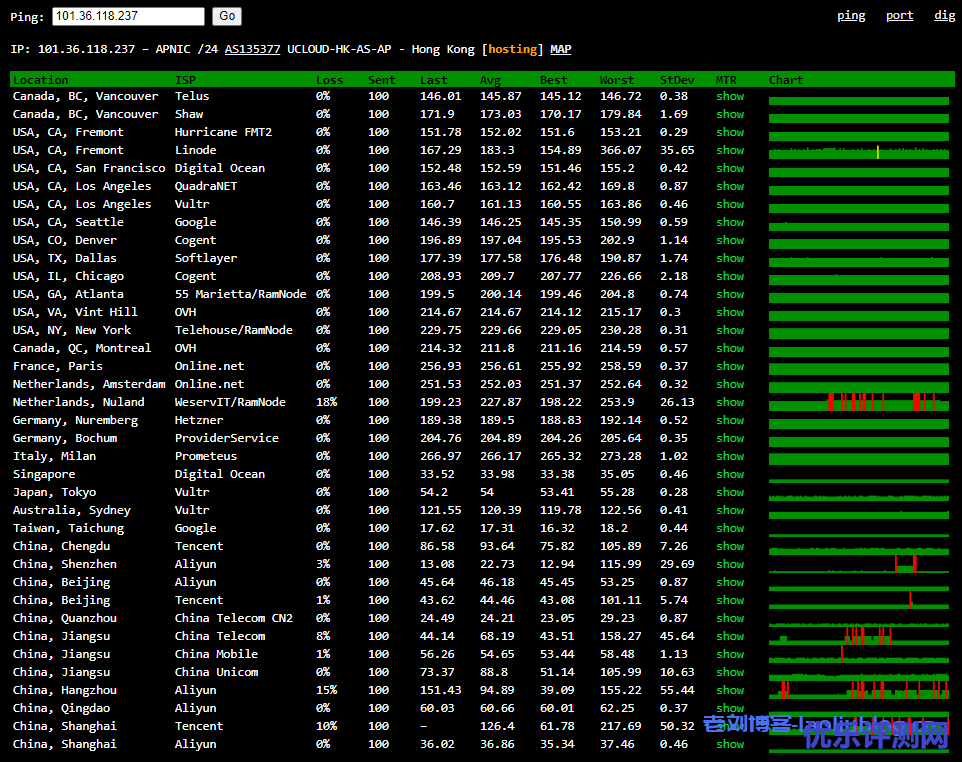The height and width of the screenshot is (762, 962).
Task: Show MTR for Singapore Digital Ocean row
Action: (730, 474)
